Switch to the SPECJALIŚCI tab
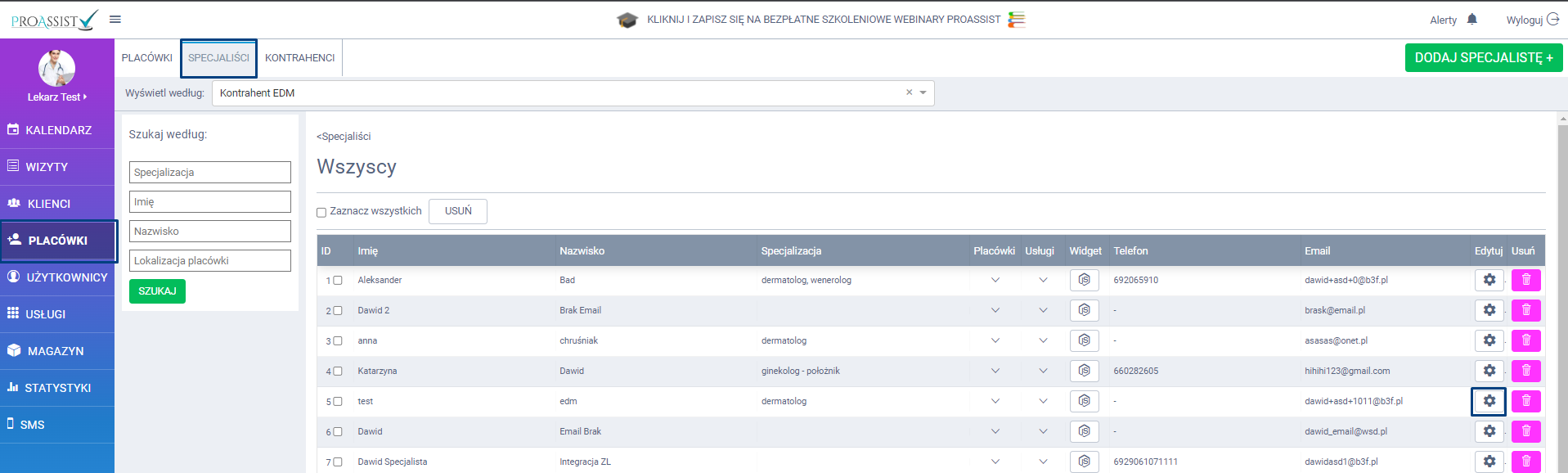The height and width of the screenshot is (473, 1568). coord(218,58)
